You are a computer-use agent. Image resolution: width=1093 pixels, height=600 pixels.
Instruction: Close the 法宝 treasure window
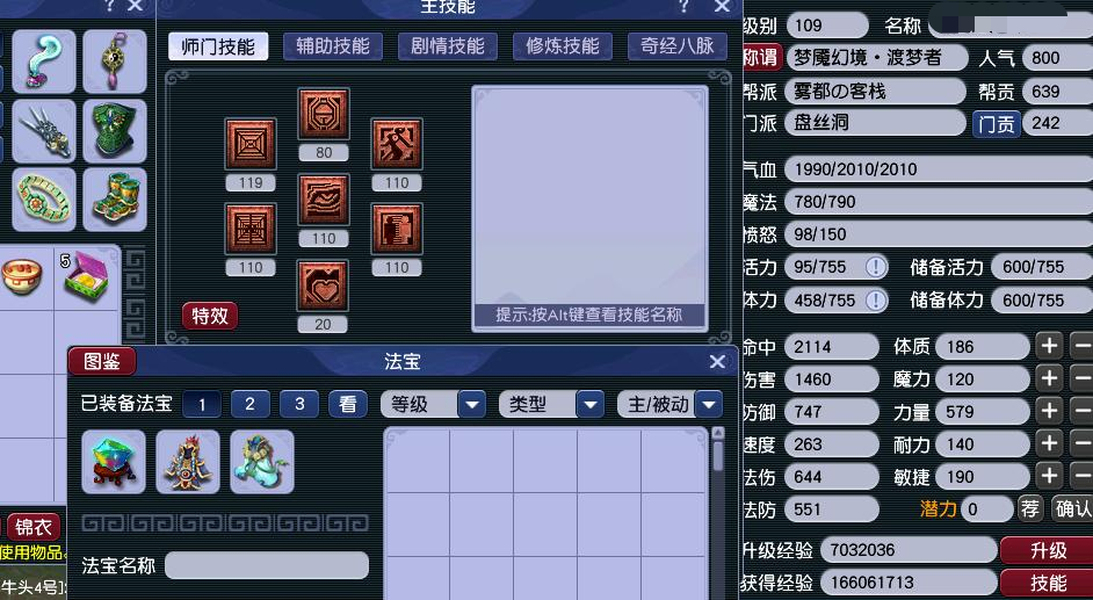coord(717,362)
